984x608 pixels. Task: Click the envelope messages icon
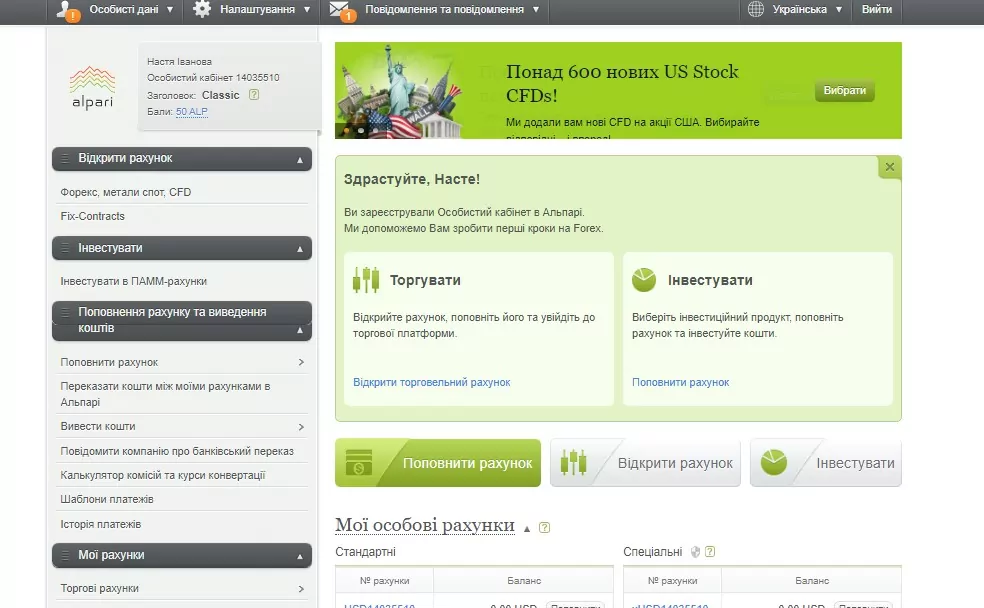point(342,11)
